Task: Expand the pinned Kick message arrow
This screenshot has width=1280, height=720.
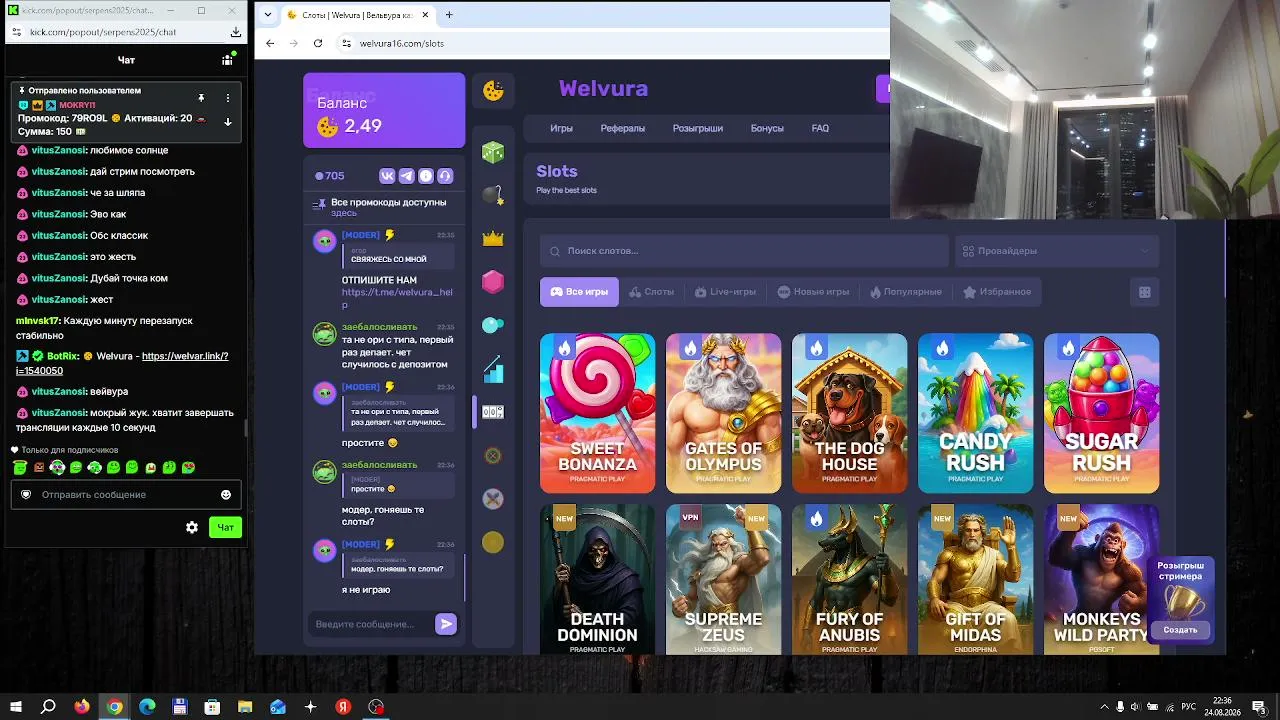Action: 228,122
